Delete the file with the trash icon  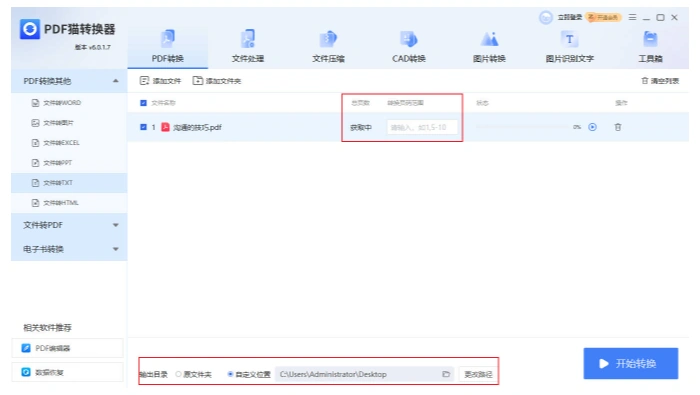pos(618,127)
